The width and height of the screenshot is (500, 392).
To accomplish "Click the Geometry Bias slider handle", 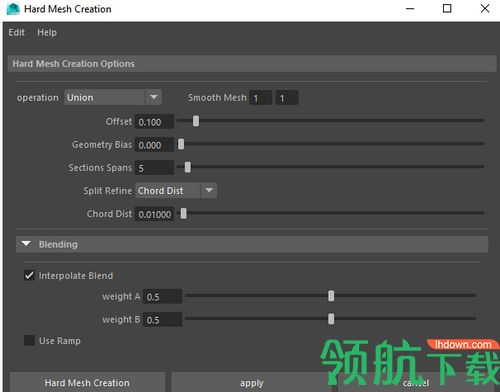I will [181, 144].
